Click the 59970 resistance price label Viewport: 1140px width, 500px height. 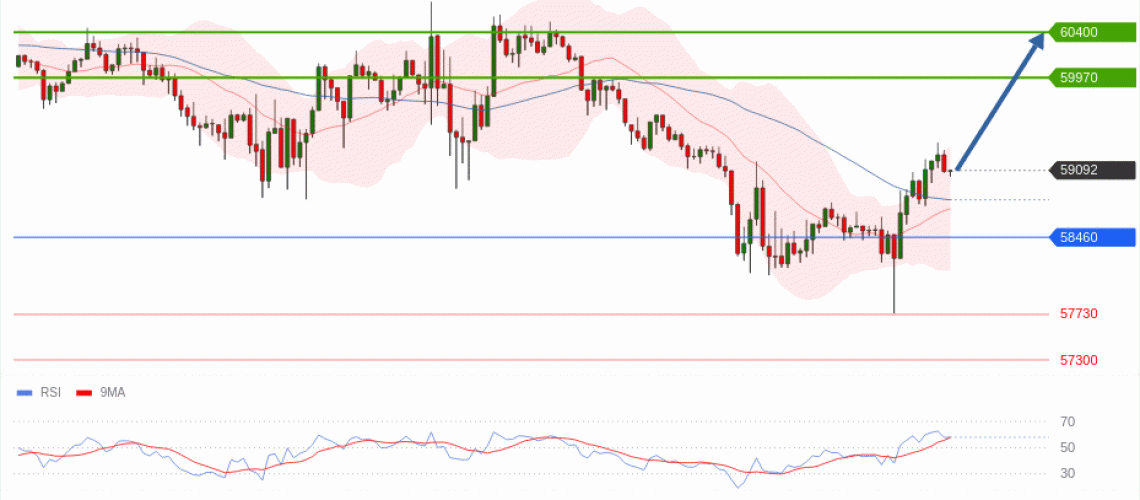click(x=1092, y=77)
